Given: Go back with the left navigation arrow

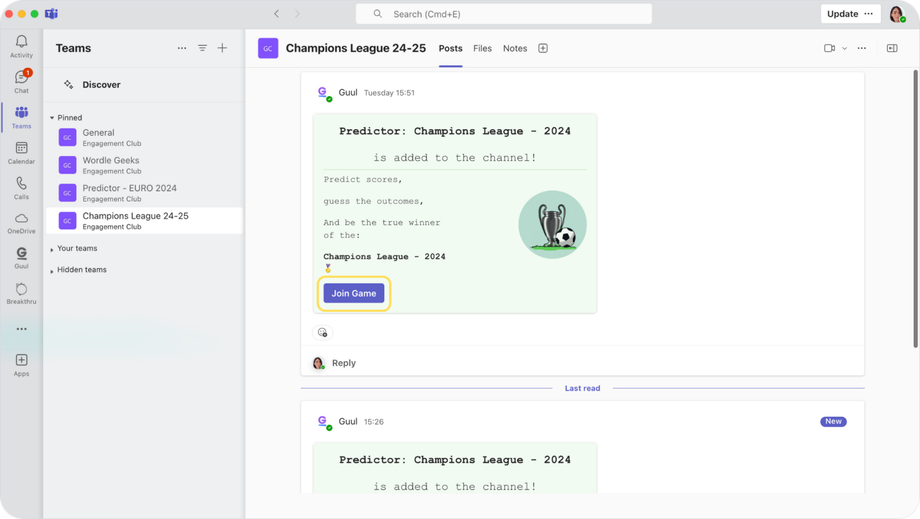Looking at the screenshot, I should point(276,13).
